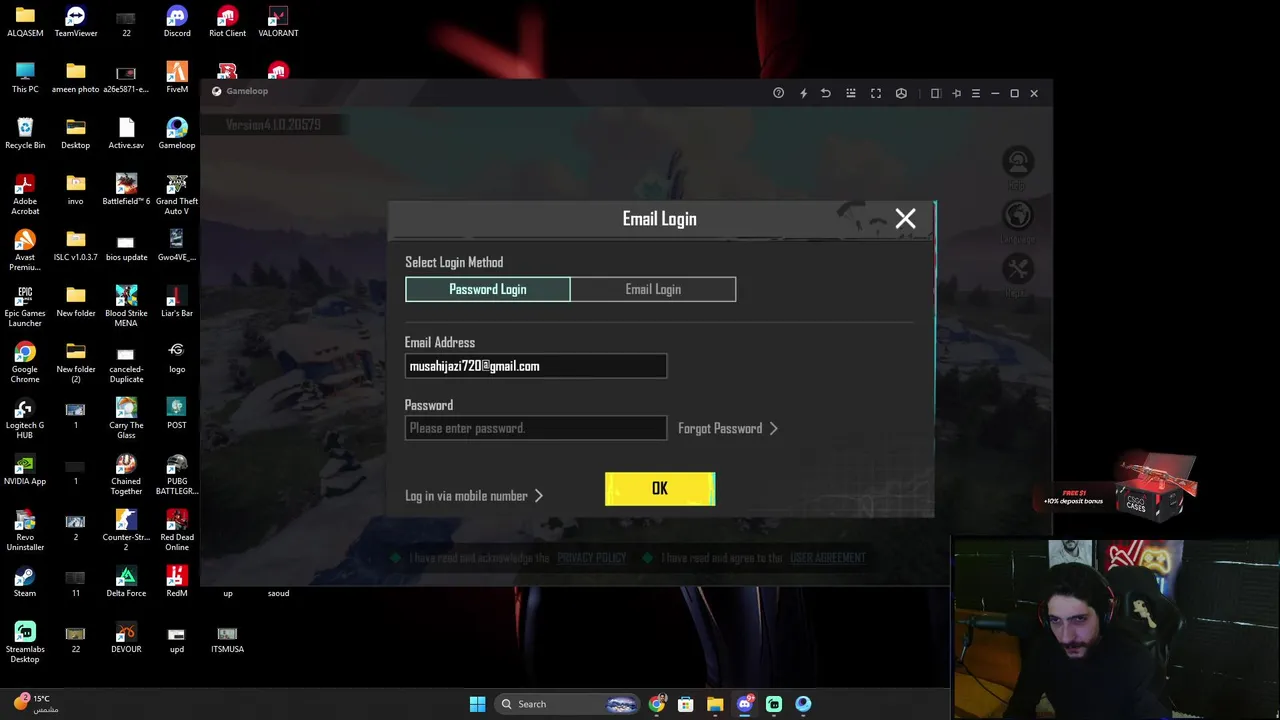This screenshot has height=720, width=1280.
Task: Select the Steam desktop icon
Action: click(x=25, y=582)
